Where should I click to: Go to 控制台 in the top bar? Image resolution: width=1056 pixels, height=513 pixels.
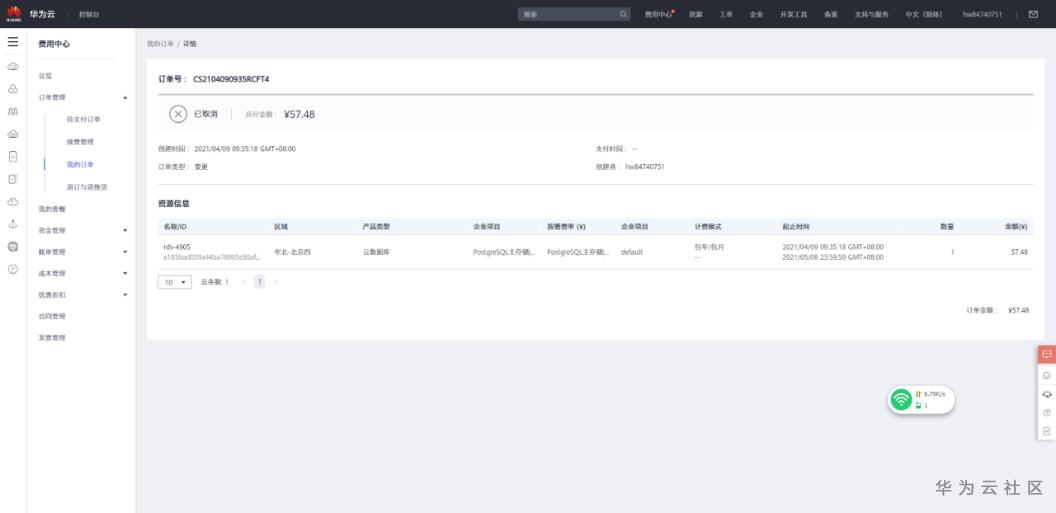coord(89,14)
